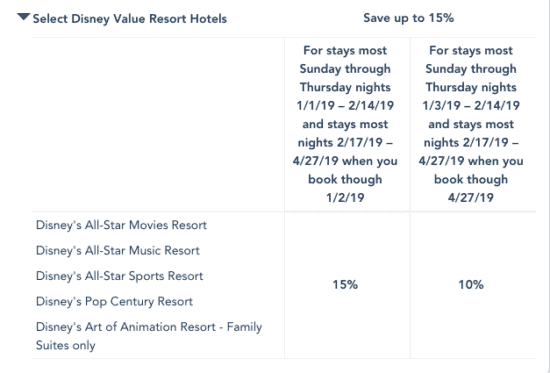The width and height of the screenshot is (550, 373).
Task: Click the Save up to 15% text
Action: point(409,18)
